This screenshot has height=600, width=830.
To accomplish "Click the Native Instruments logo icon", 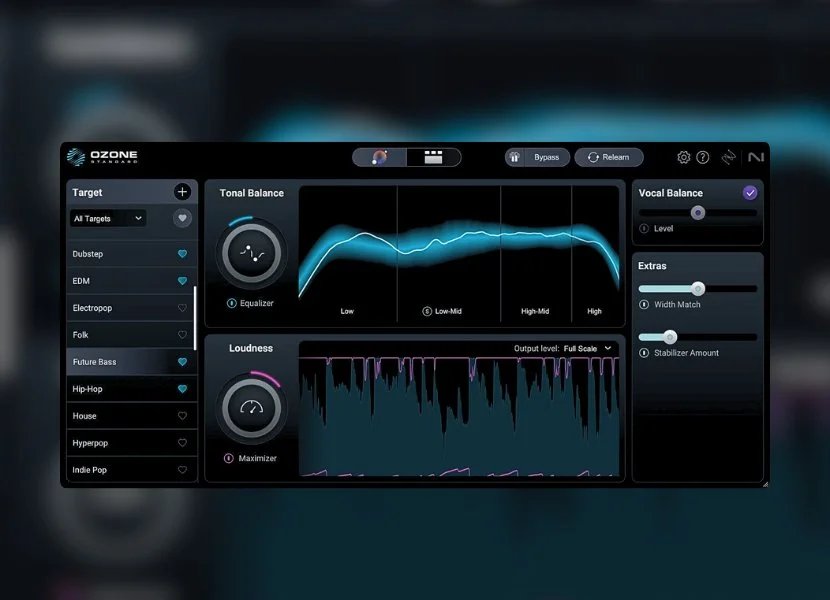I will click(x=755, y=157).
